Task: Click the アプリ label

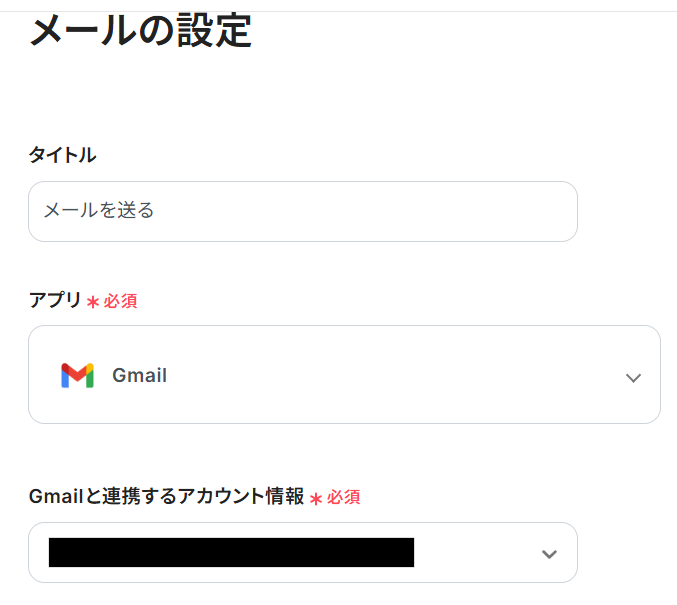Action: point(54,299)
